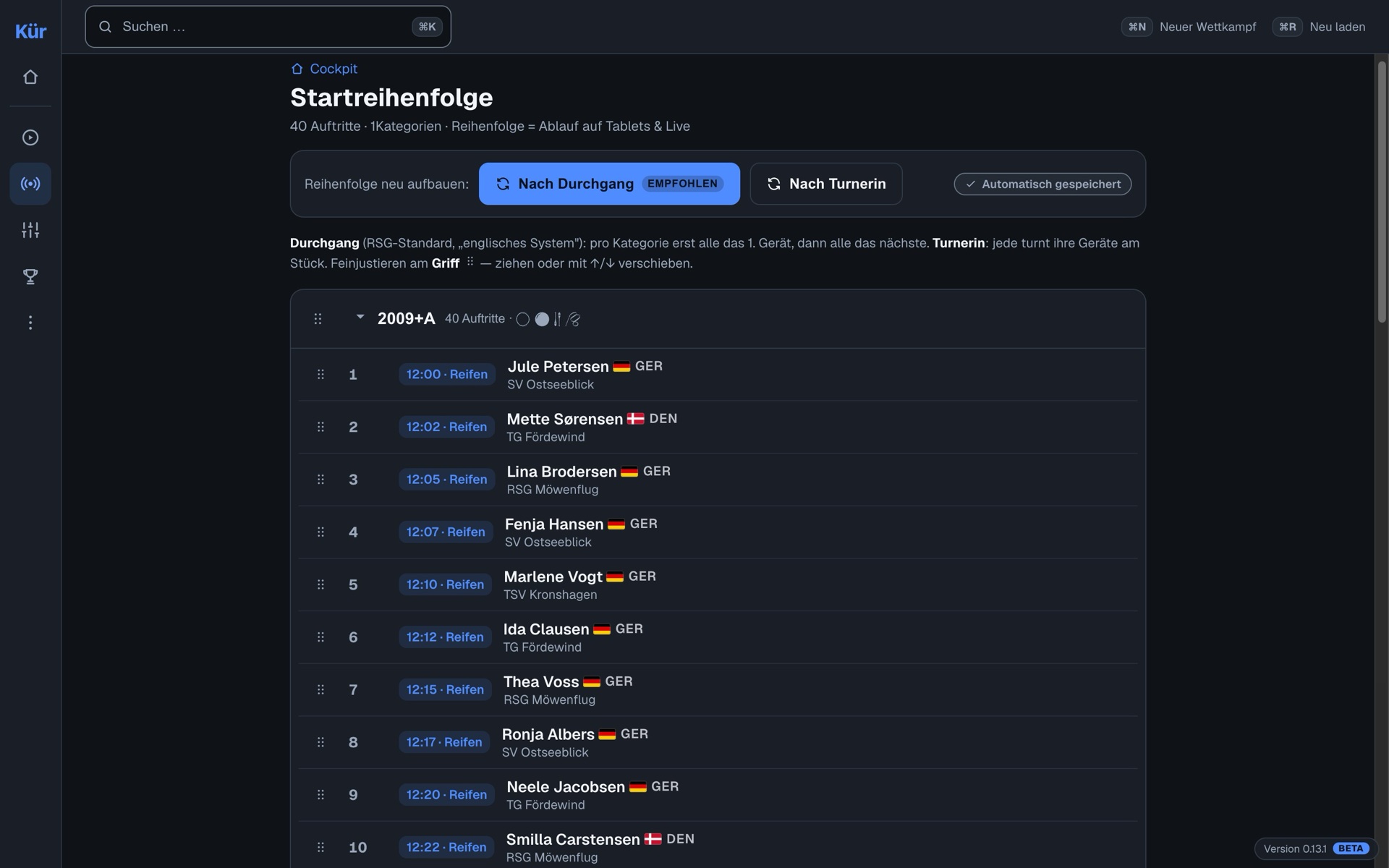Collapse the 2009+A category

point(360,318)
